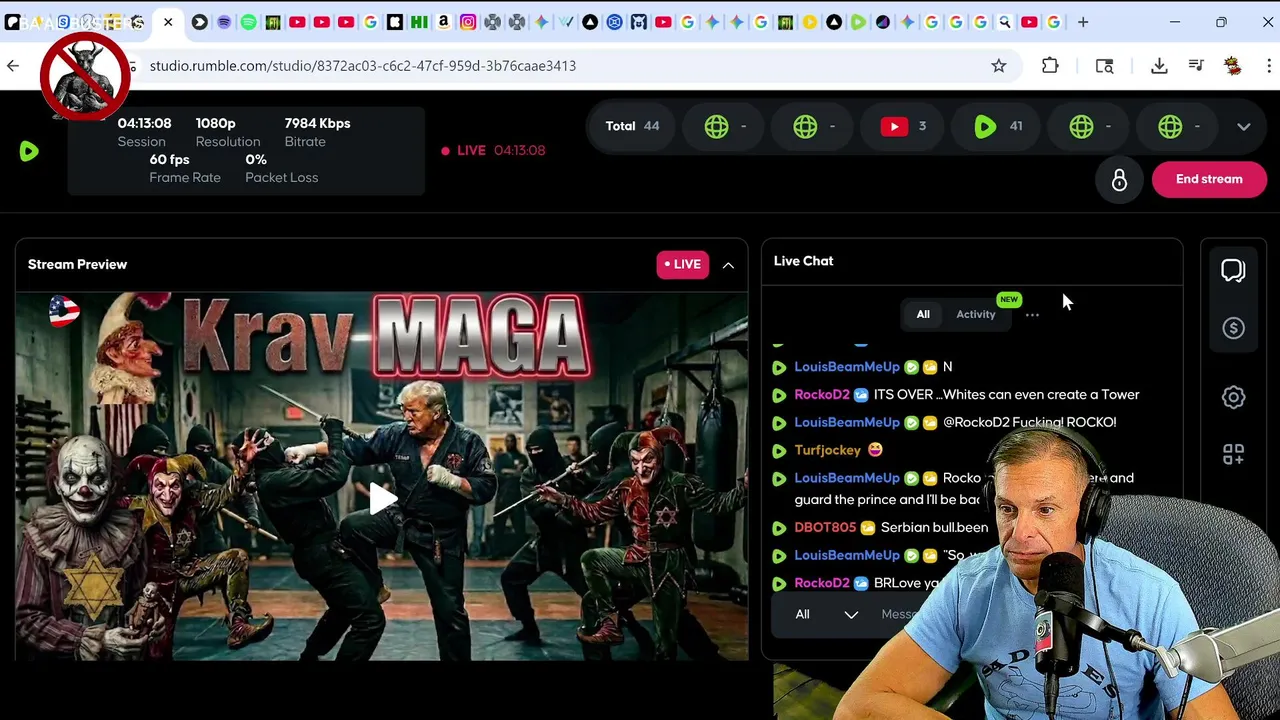Open the media controls icon in Chrome toolbar
The width and height of the screenshot is (1280, 720).
(x=1196, y=66)
